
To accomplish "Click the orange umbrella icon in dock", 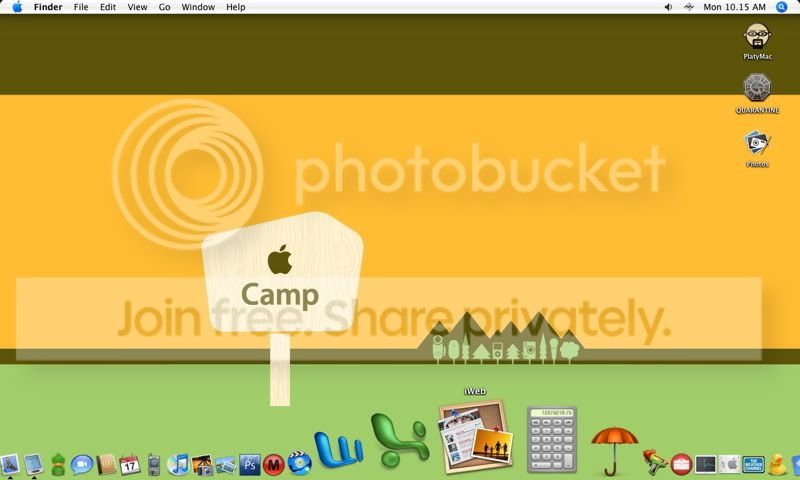I will point(614,451).
